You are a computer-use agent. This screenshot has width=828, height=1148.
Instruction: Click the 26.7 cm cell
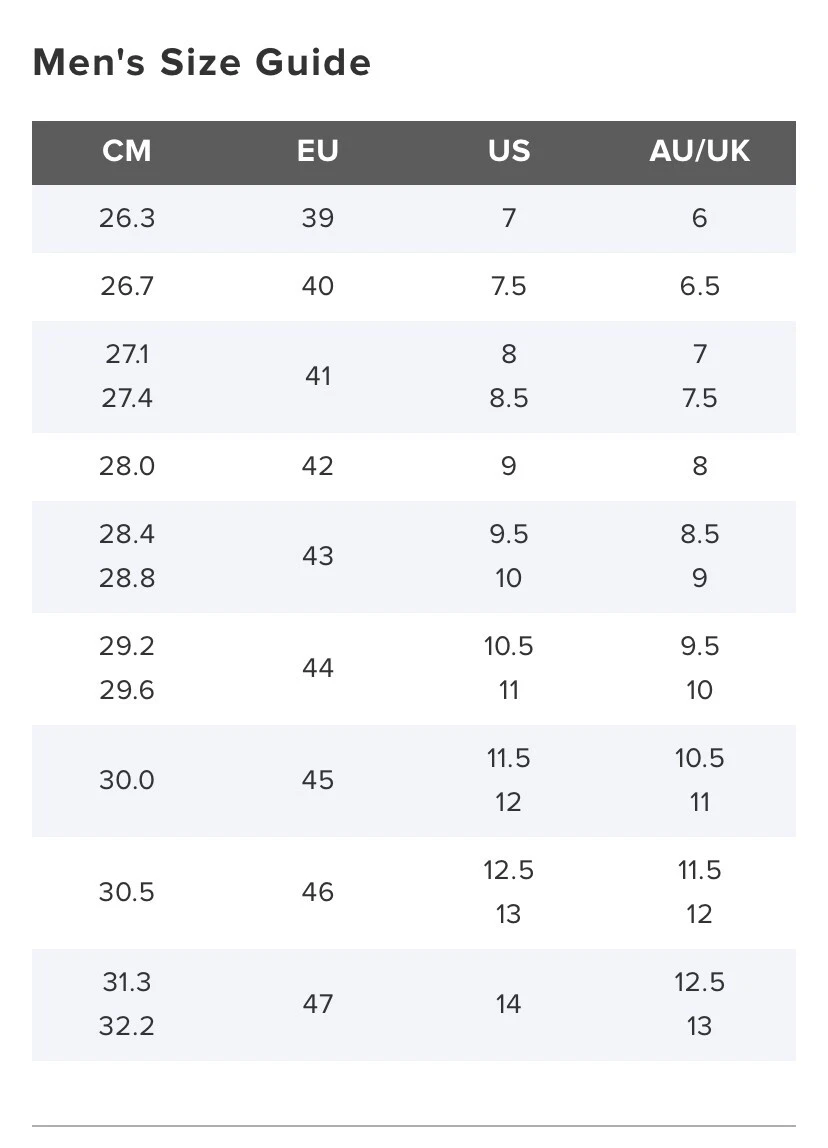[x=127, y=286]
